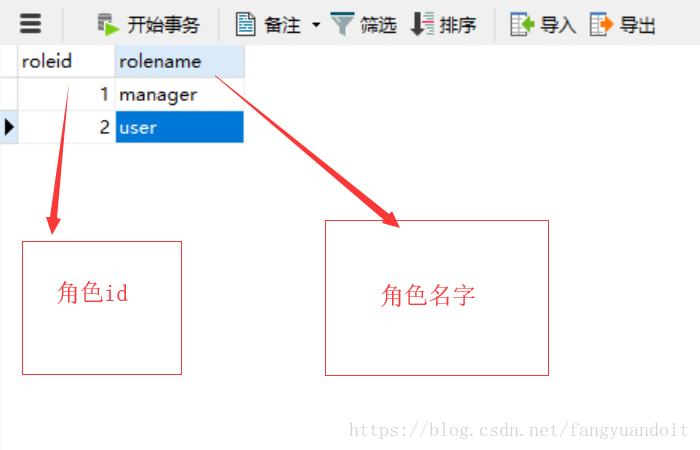Click the 排序 text label
The image size is (700, 450).
coord(458,25)
